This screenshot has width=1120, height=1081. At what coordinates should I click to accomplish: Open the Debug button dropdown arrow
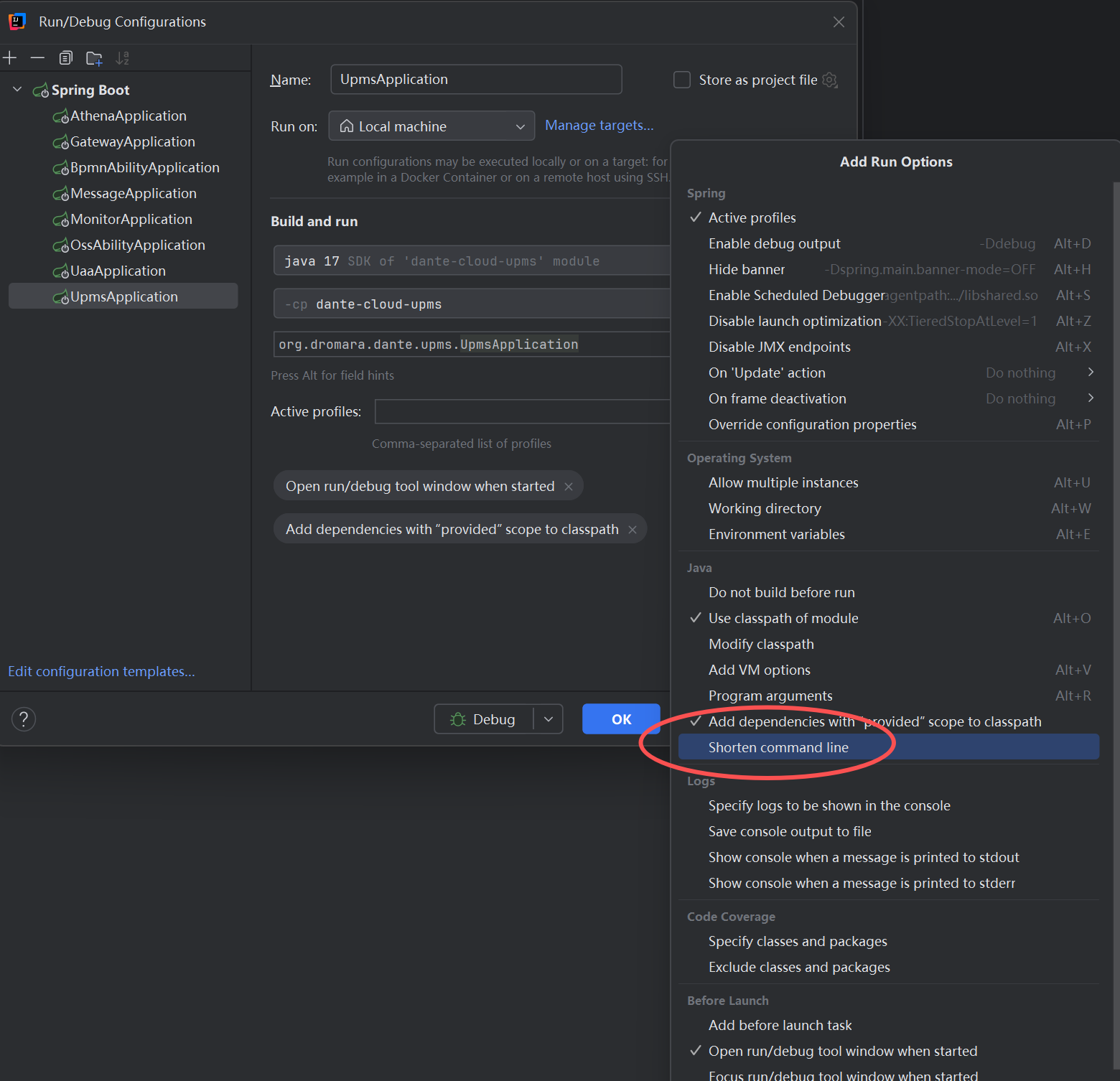[x=549, y=719]
